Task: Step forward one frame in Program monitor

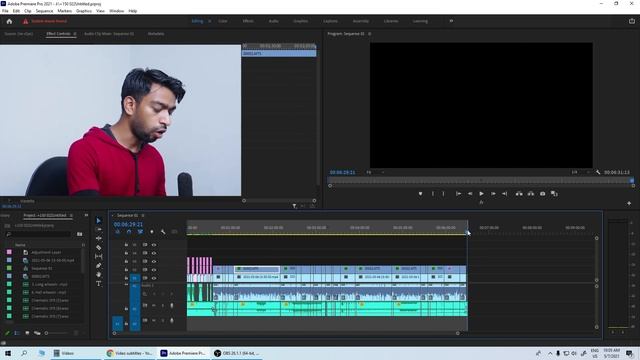Action: pyautogui.click(x=493, y=194)
